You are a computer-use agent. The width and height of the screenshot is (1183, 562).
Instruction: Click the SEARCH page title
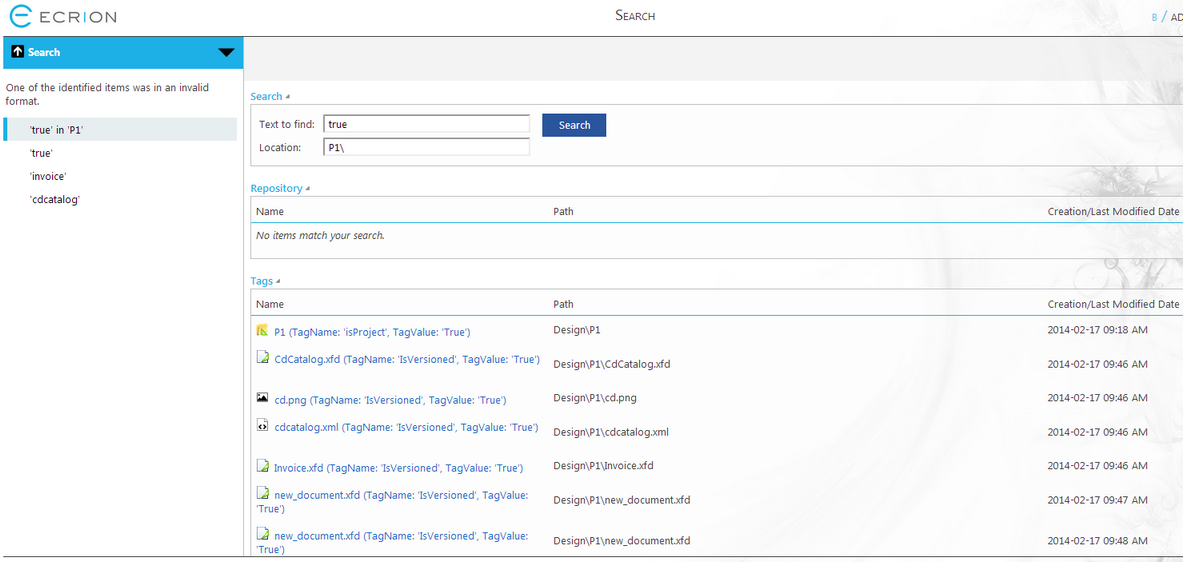(635, 15)
